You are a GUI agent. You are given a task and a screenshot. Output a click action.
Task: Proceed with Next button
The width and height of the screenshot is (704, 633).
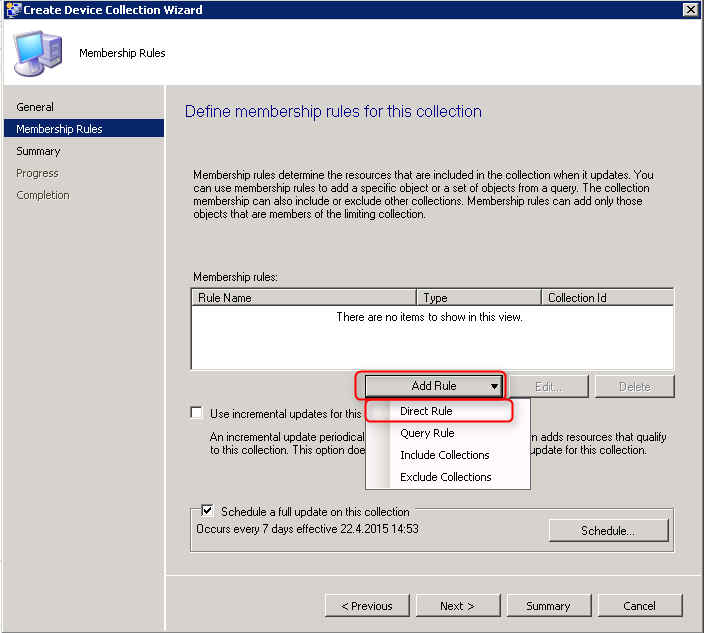pos(458,606)
